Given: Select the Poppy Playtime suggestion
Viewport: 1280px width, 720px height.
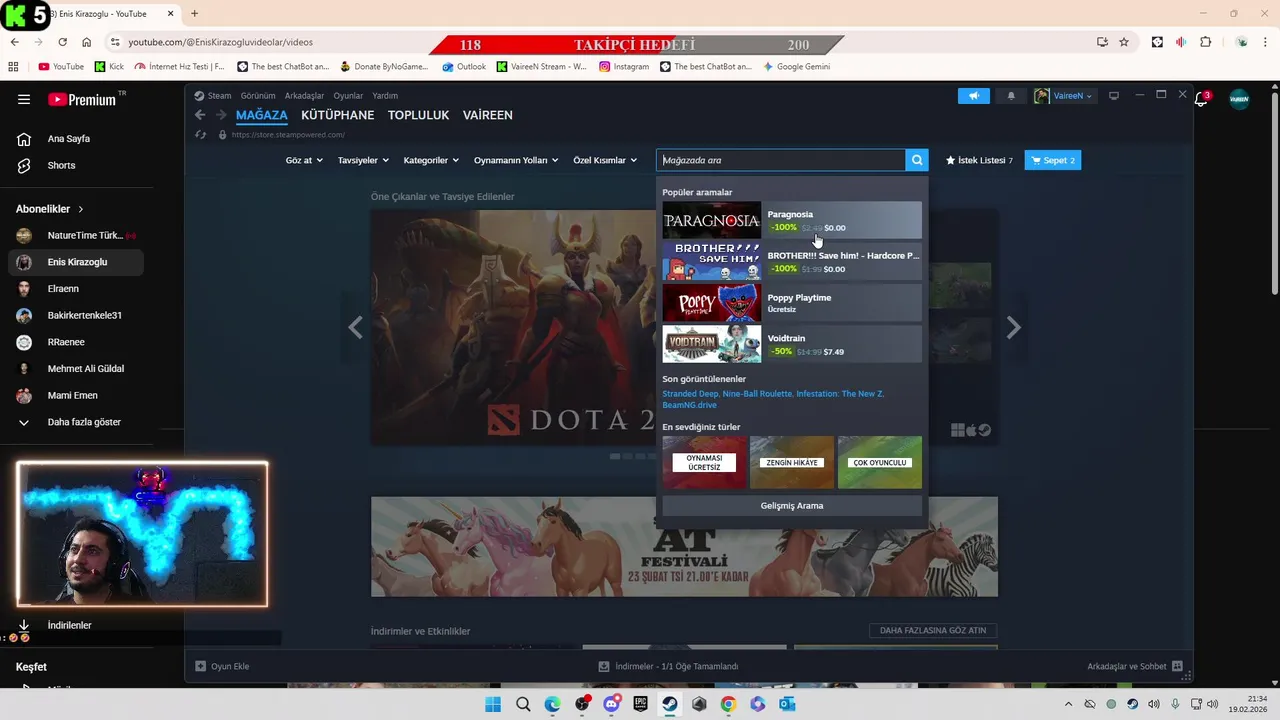Looking at the screenshot, I should [x=792, y=303].
